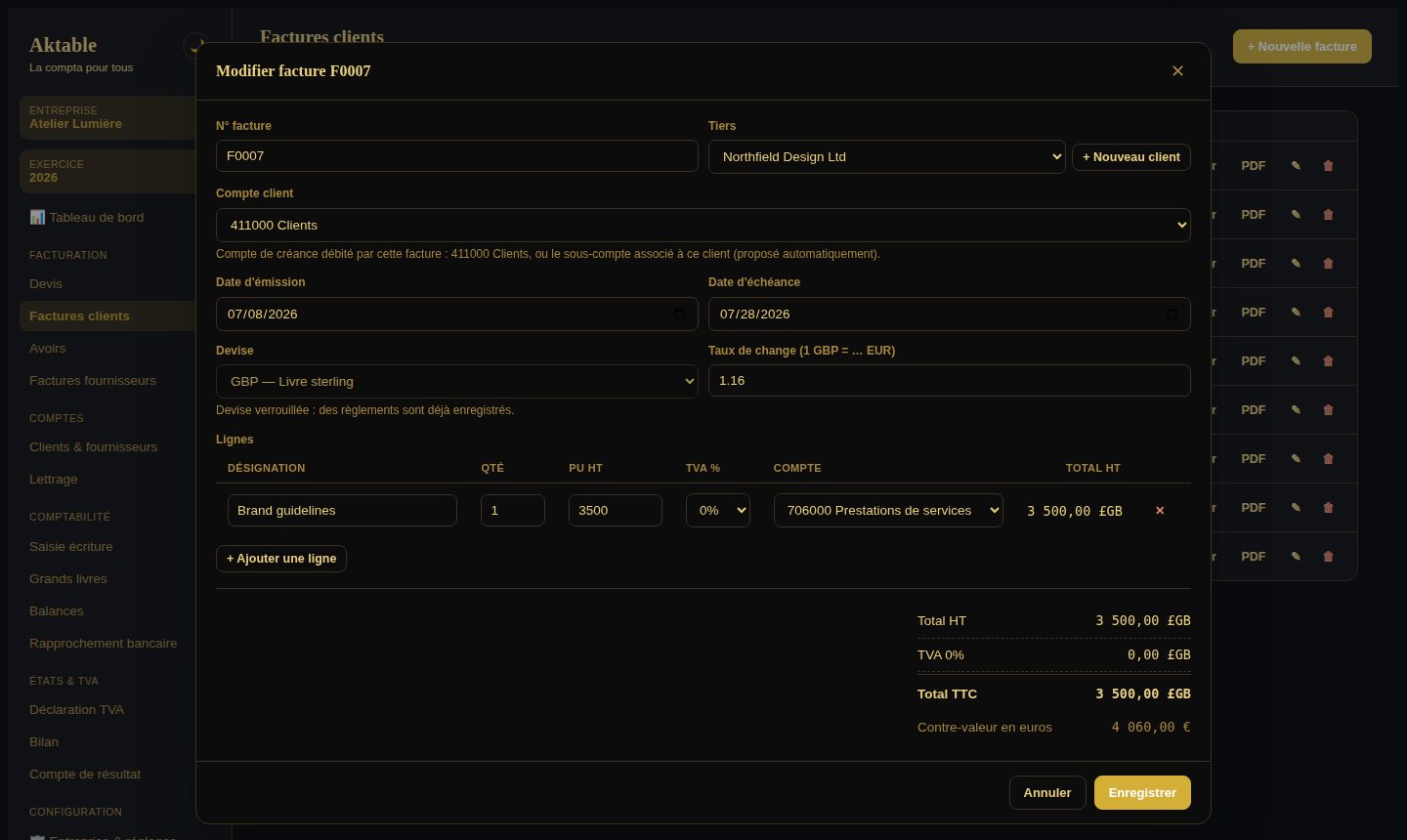Edit the PU HT 3500 field
Screen dimensions: 1407x840
616,511
